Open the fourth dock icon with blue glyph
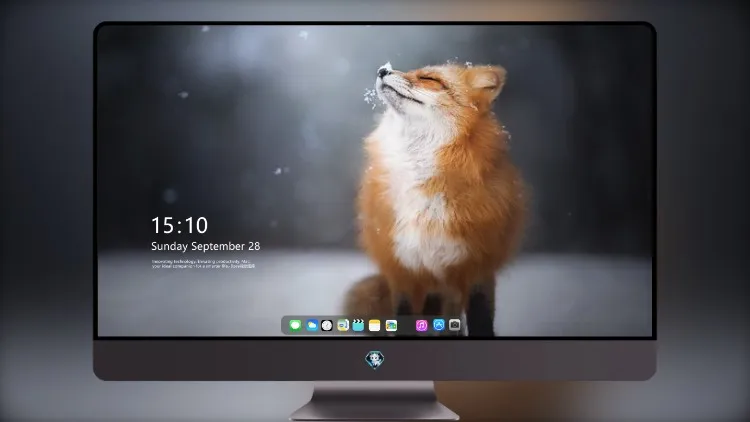The image size is (750, 422). [342, 325]
